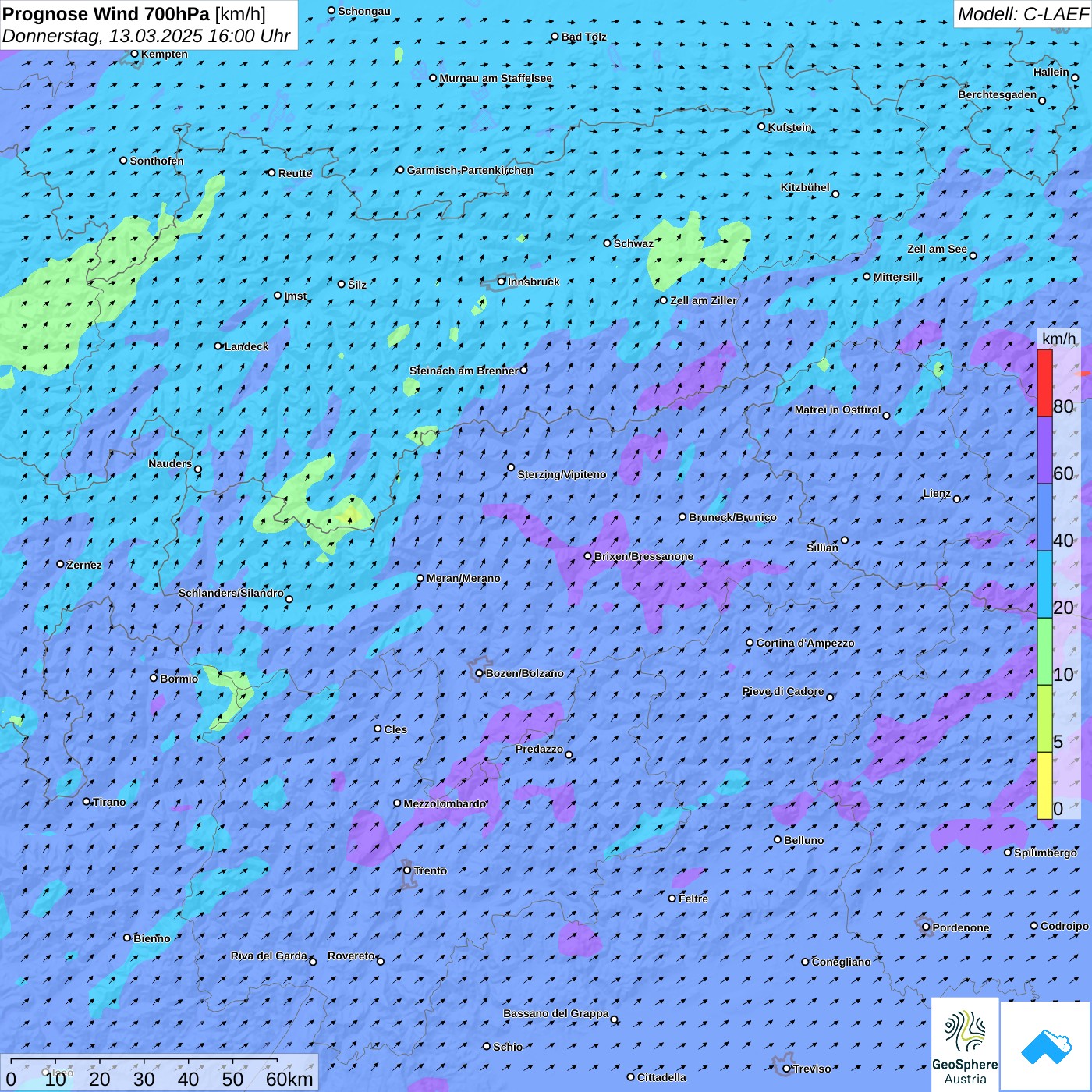Click the Murnau am Staffelsee label
The height and width of the screenshot is (1092, 1092).
pyautogui.click(x=496, y=78)
